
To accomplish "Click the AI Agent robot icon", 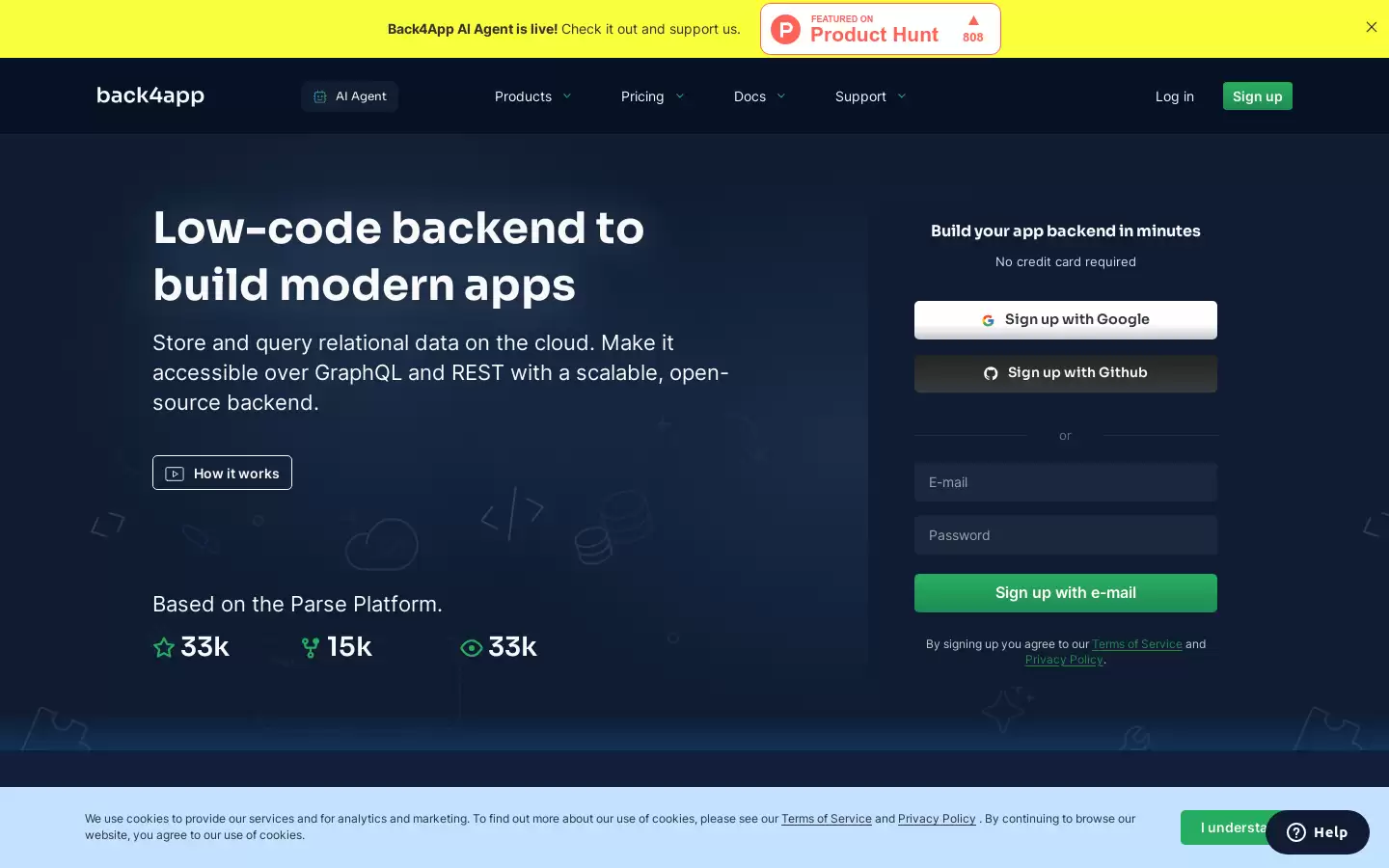I will (320, 96).
